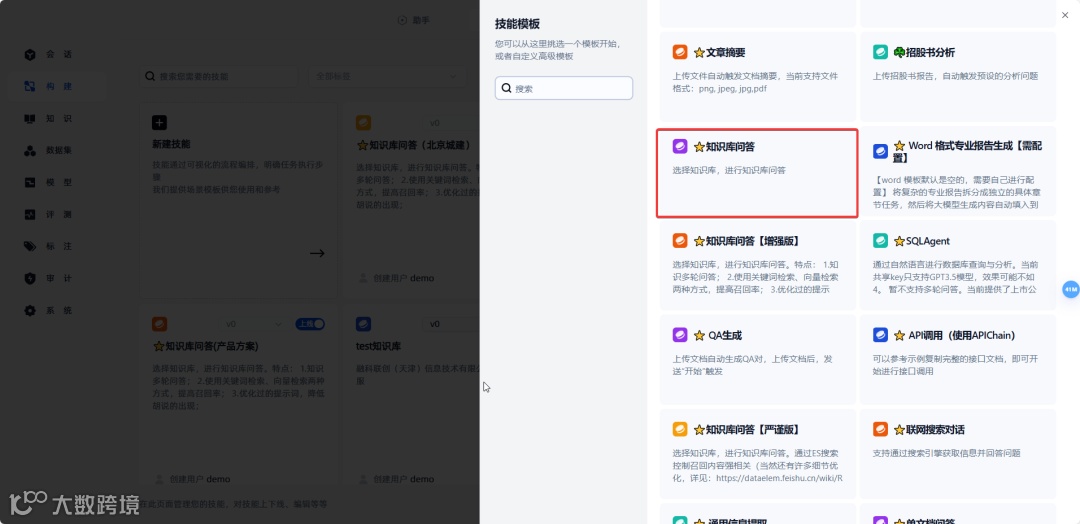Image resolution: width=1080 pixels, height=524 pixels.
Task: Click the test知识库 card title
Action: click(378, 346)
